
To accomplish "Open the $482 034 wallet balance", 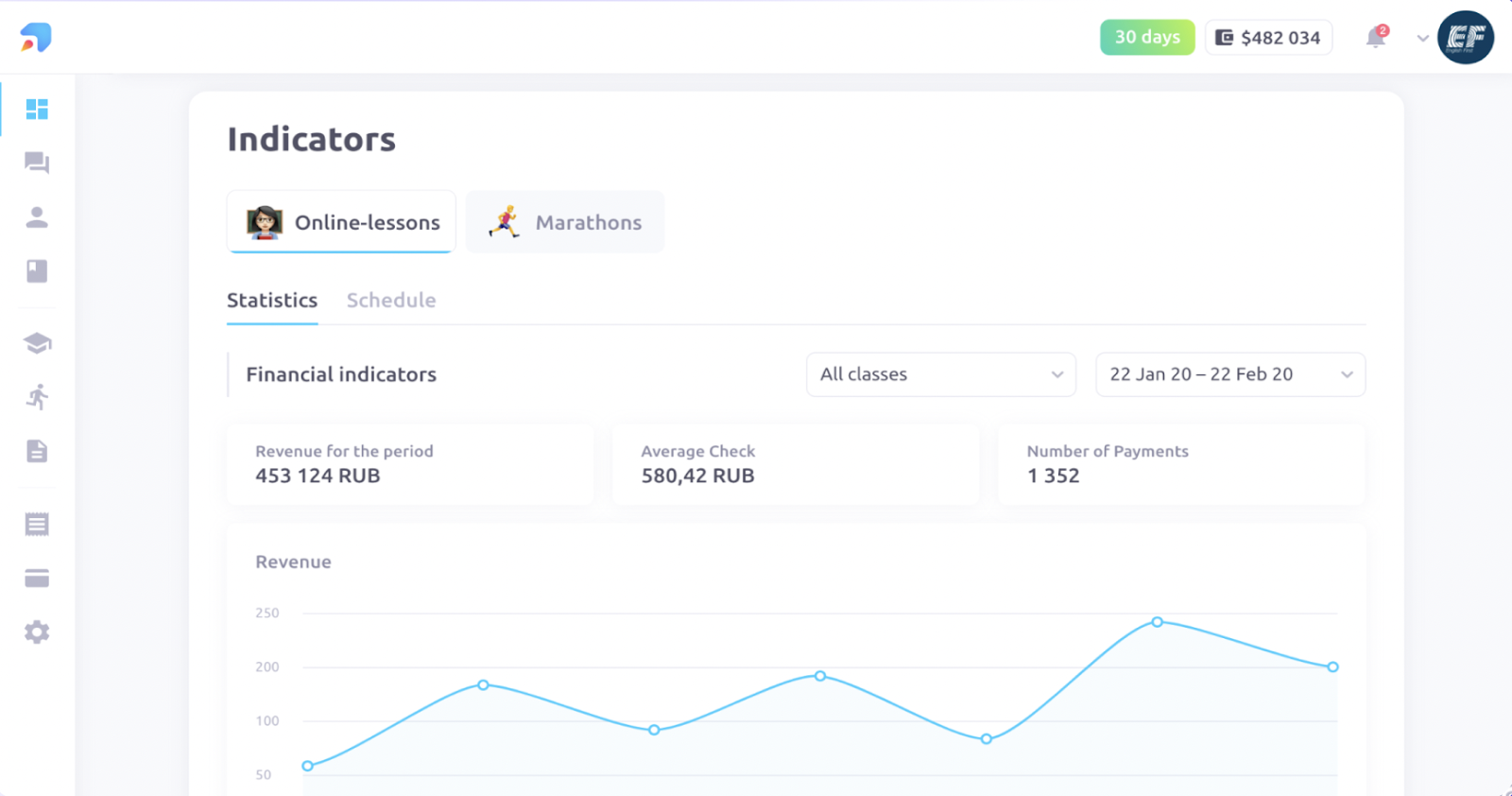I will point(1268,38).
